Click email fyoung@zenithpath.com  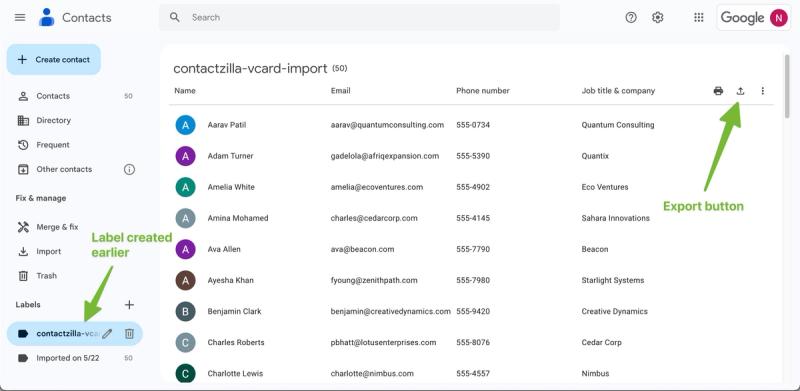point(374,281)
